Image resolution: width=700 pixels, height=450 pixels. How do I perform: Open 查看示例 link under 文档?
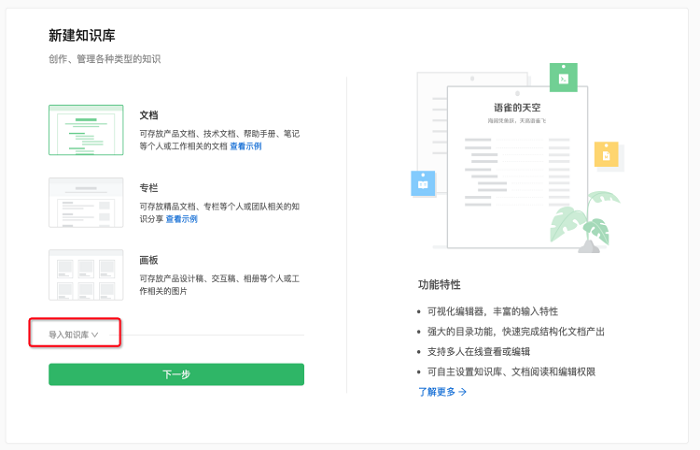[246, 146]
